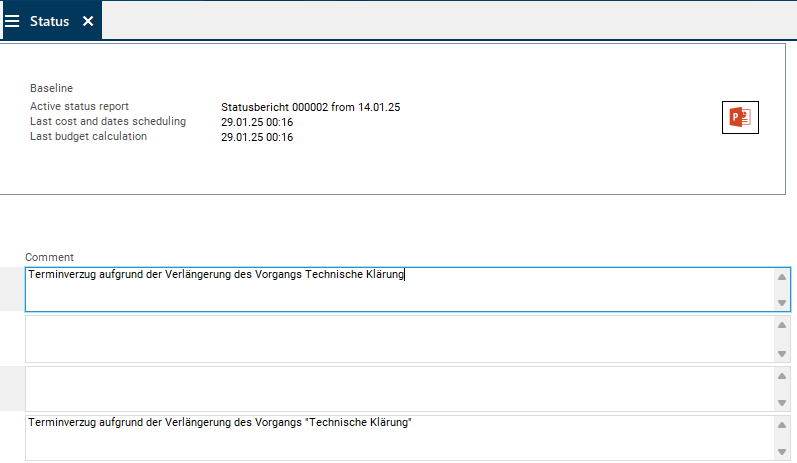Click scroll down arrow in fourth comment field
Screen dimensions: 797x463
point(781,452)
